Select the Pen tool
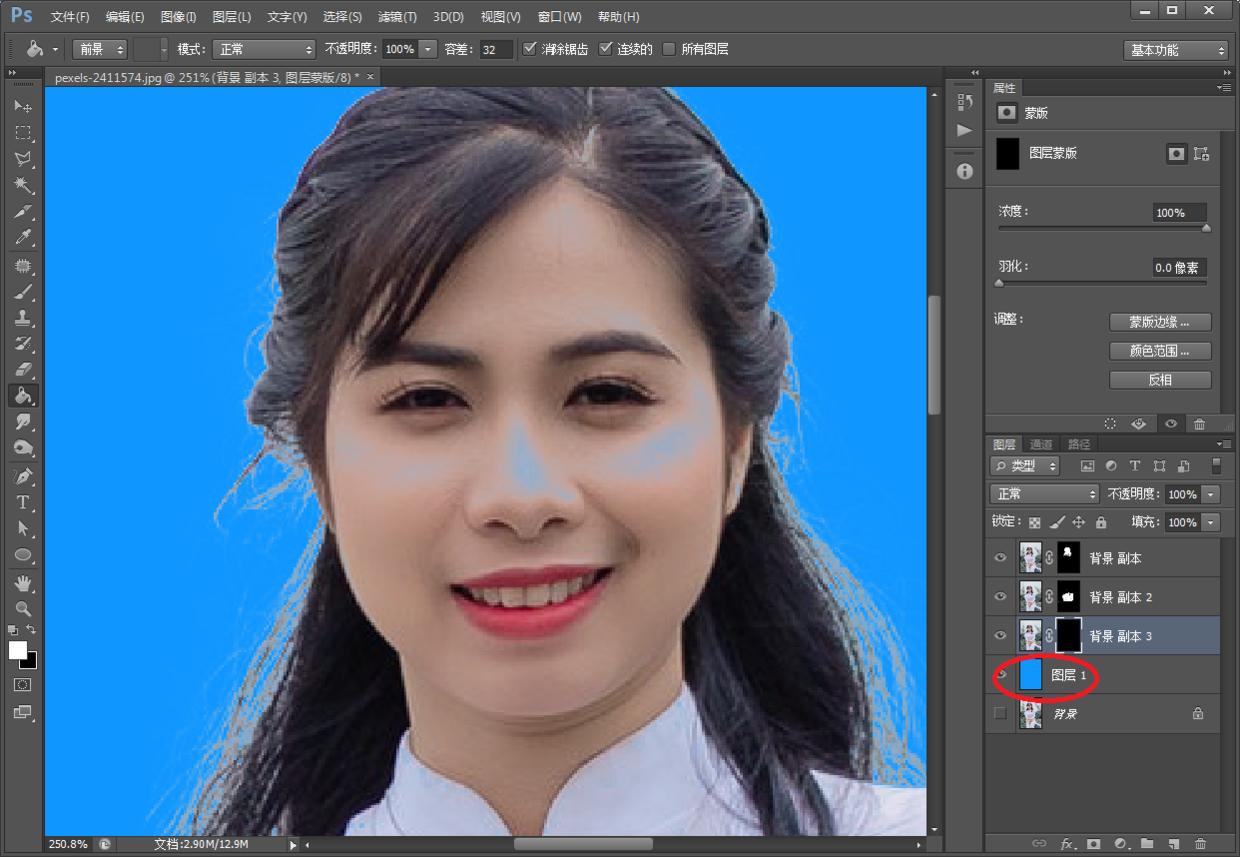Screen dimensions: 1240x857 tap(23, 475)
